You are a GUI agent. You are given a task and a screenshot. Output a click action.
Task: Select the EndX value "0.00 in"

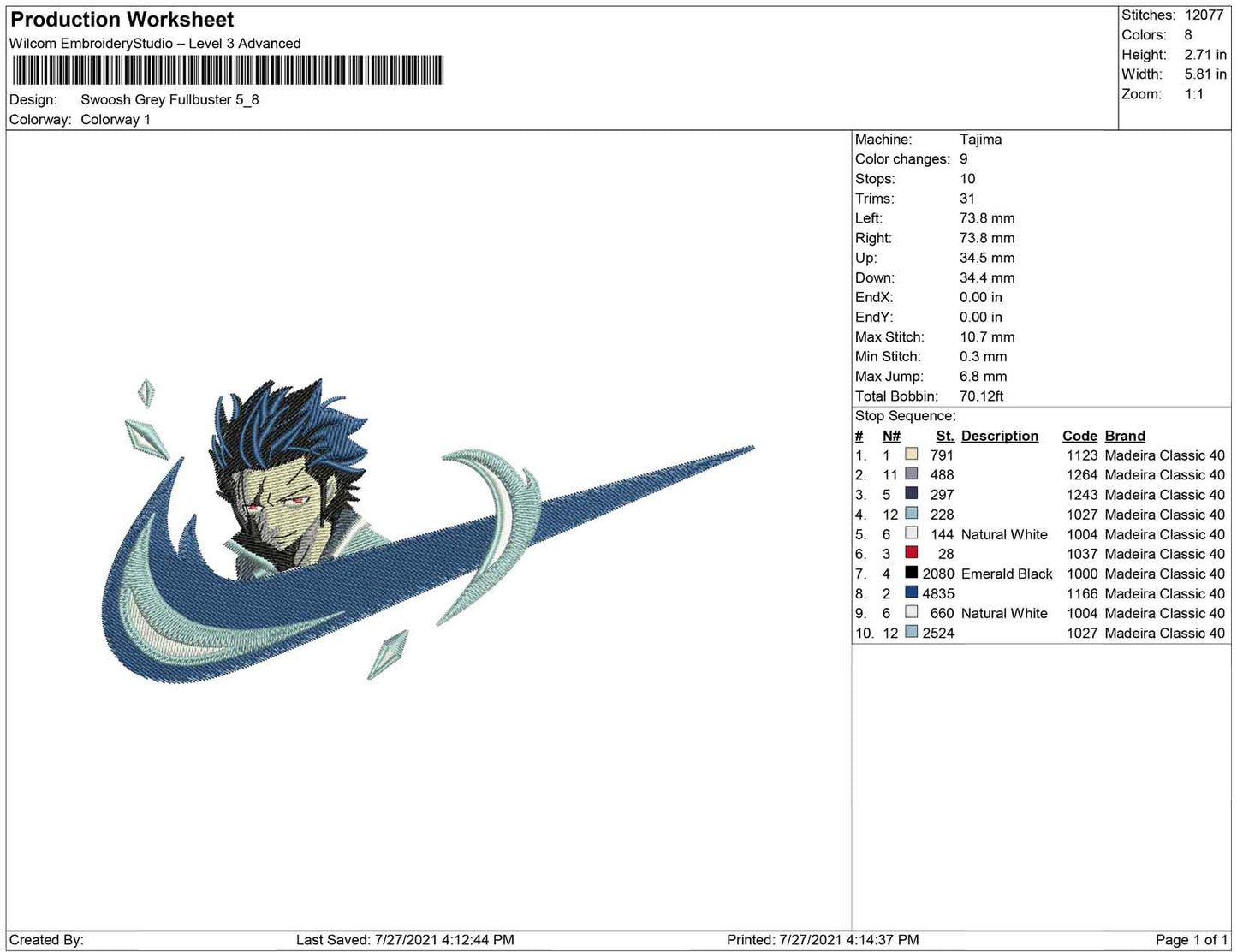click(981, 297)
